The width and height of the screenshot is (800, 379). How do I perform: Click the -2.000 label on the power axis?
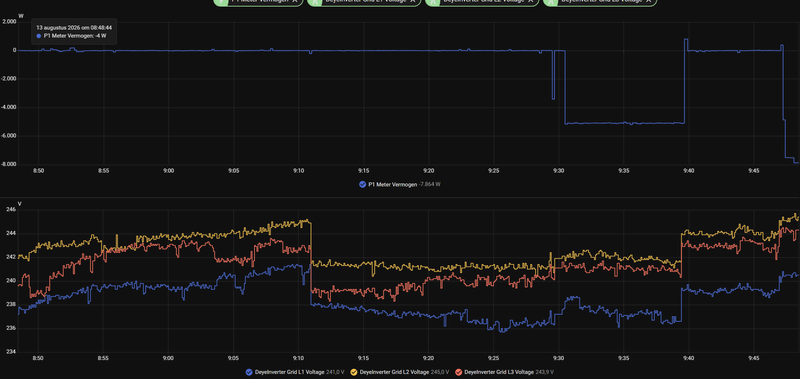(9, 79)
